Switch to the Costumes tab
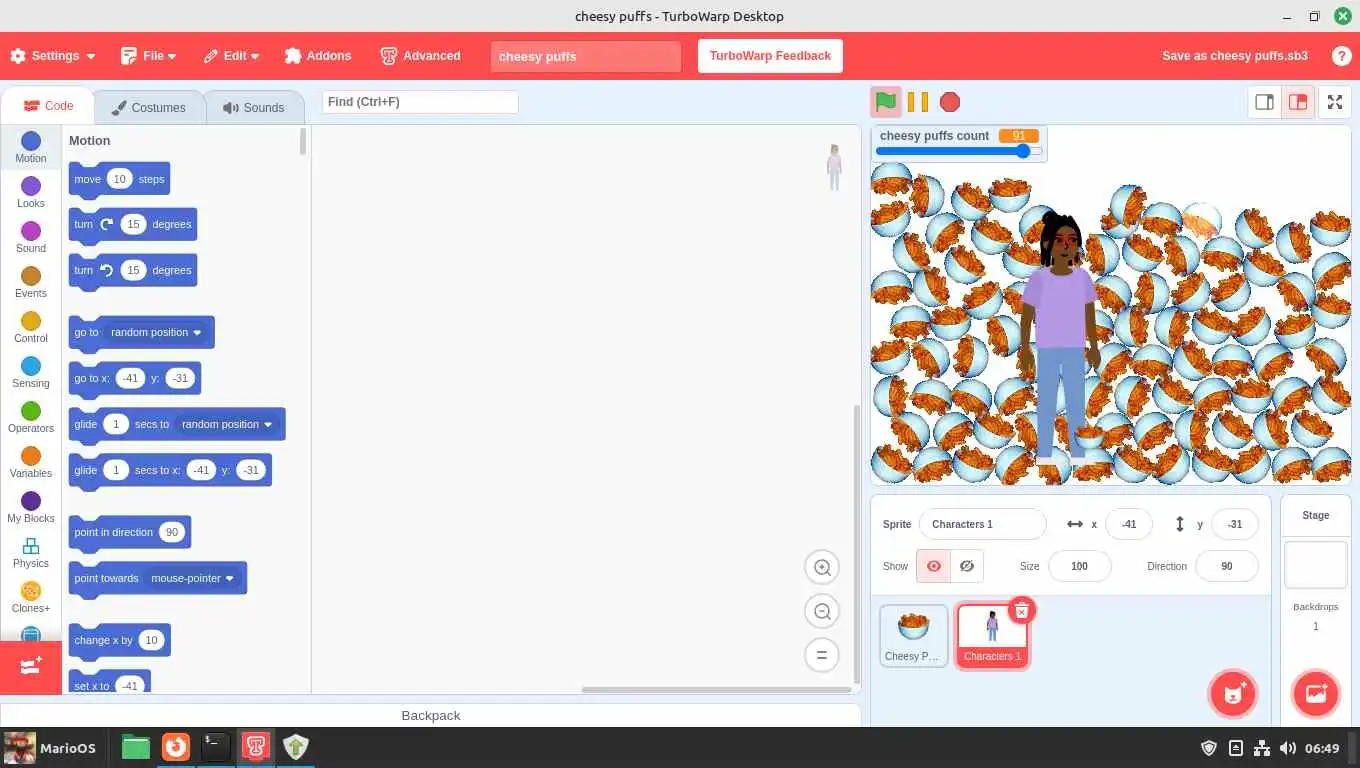1360x768 pixels. point(148,107)
